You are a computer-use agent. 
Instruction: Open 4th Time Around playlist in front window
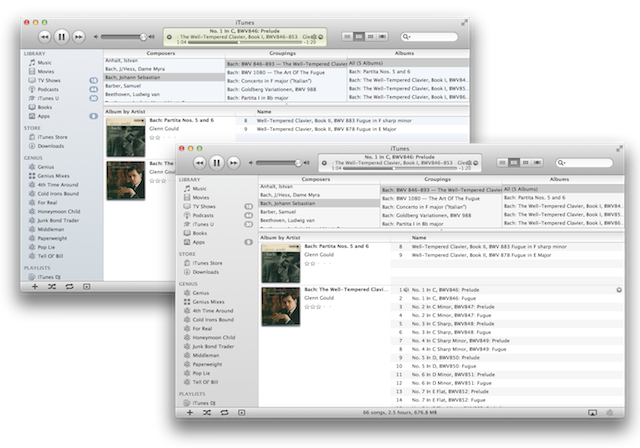click(x=212, y=311)
